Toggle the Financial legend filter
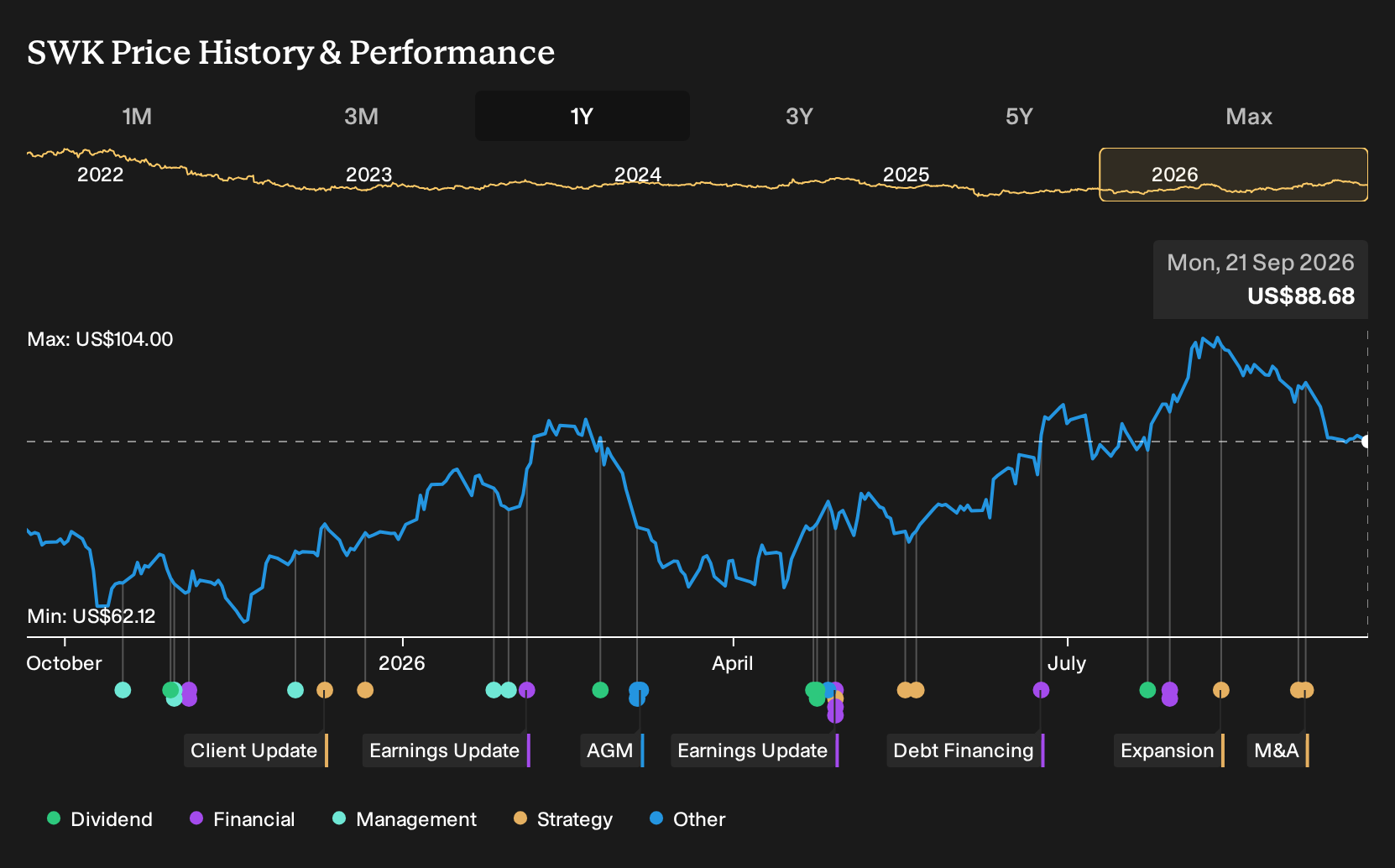This screenshot has height=868, width=1395. (x=242, y=819)
